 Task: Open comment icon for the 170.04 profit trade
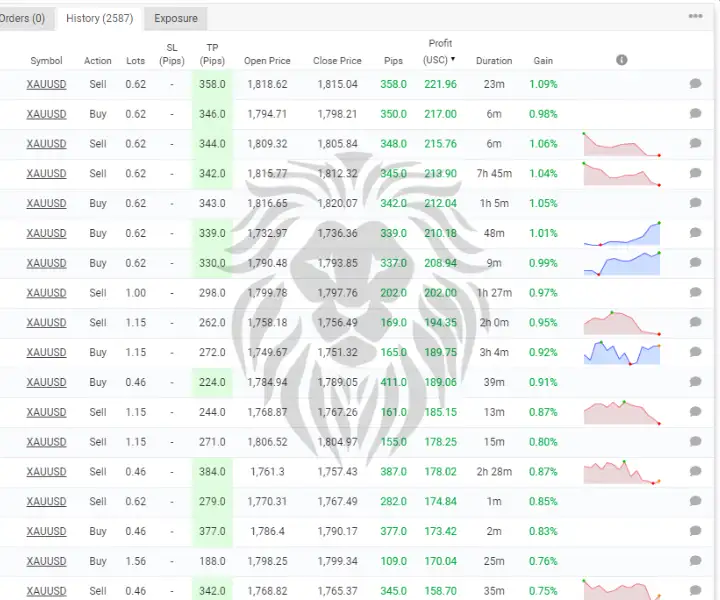695,561
